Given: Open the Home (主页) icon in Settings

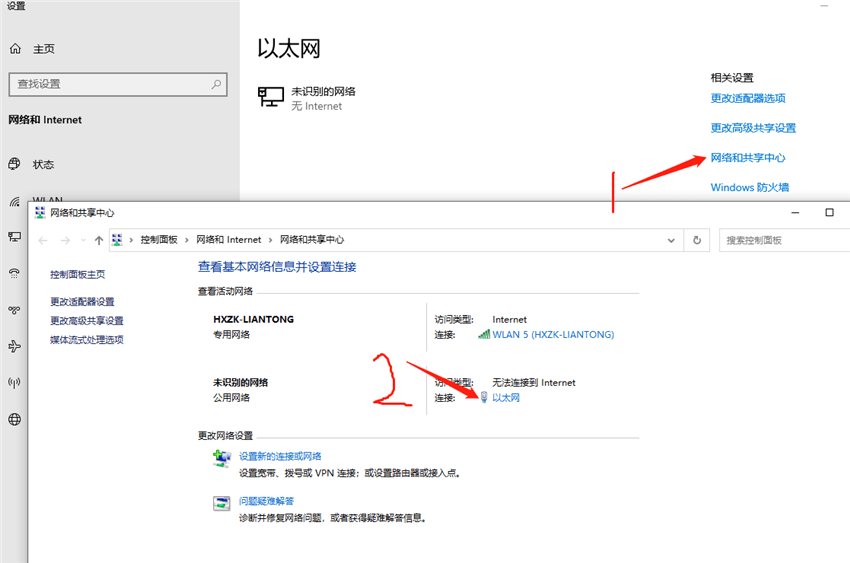Looking at the screenshot, I should point(15,49).
